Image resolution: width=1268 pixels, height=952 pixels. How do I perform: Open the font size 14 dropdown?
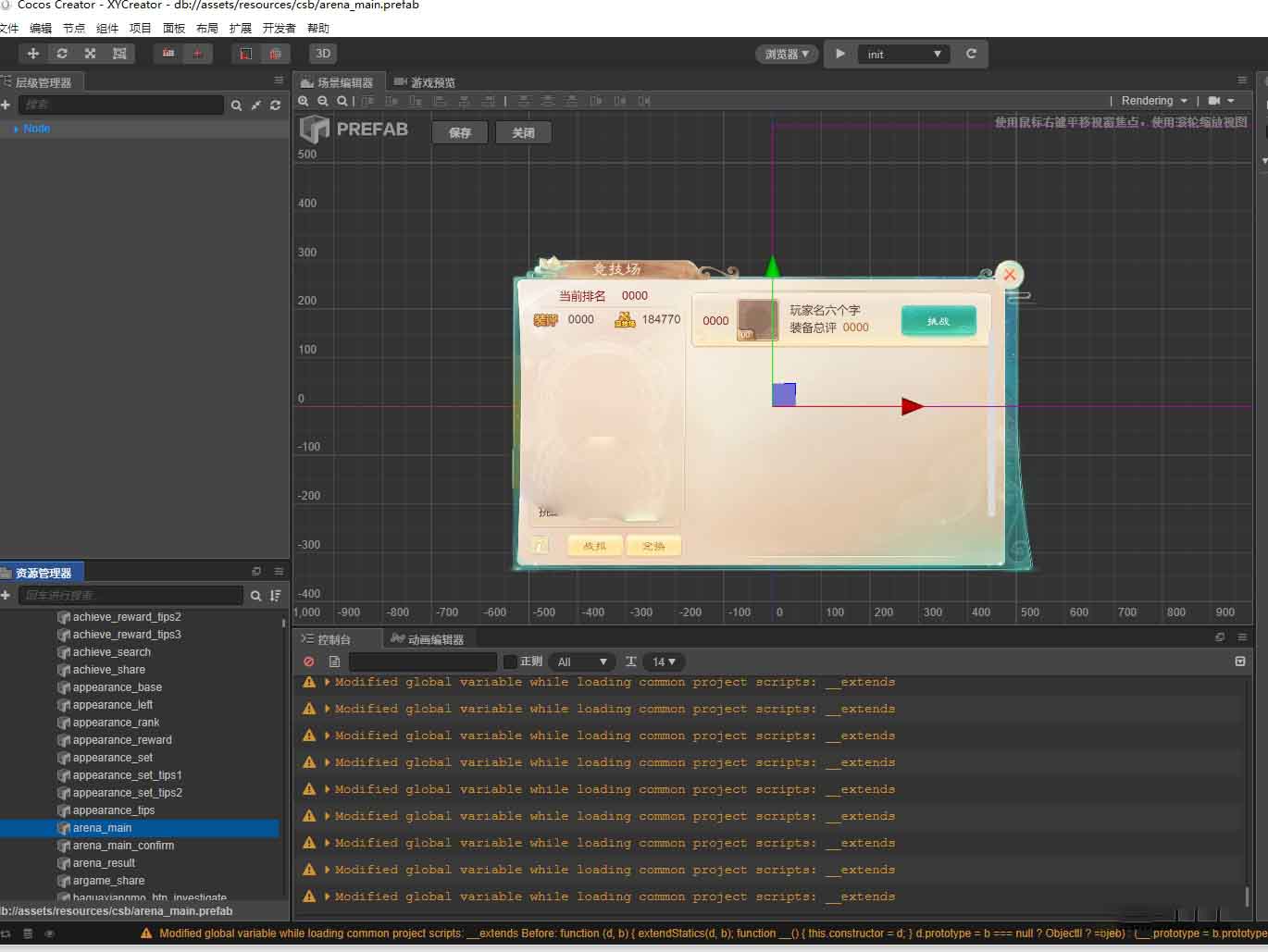tap(664, 661)
